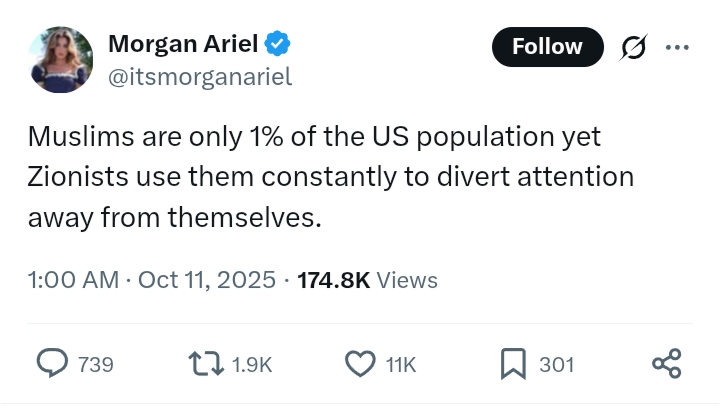Open the share icon

click(667, 364)
